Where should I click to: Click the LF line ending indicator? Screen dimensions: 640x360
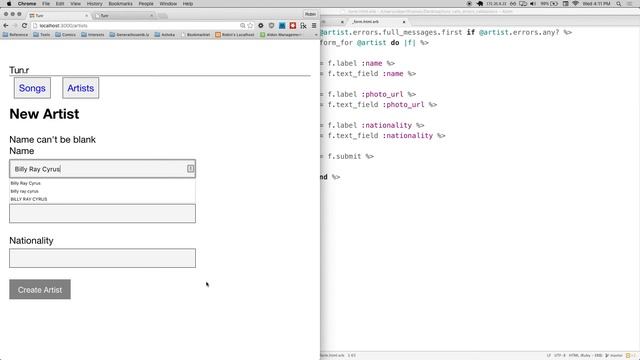(549, 356)
